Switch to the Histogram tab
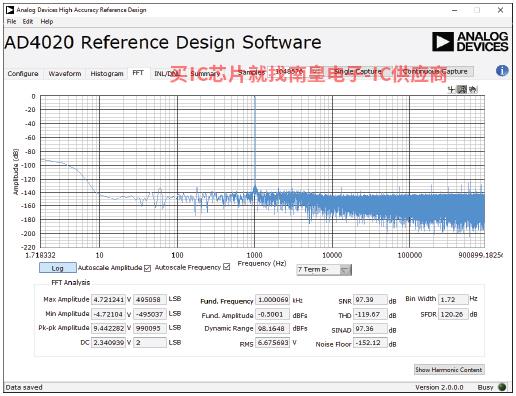 tap(107, 73)
